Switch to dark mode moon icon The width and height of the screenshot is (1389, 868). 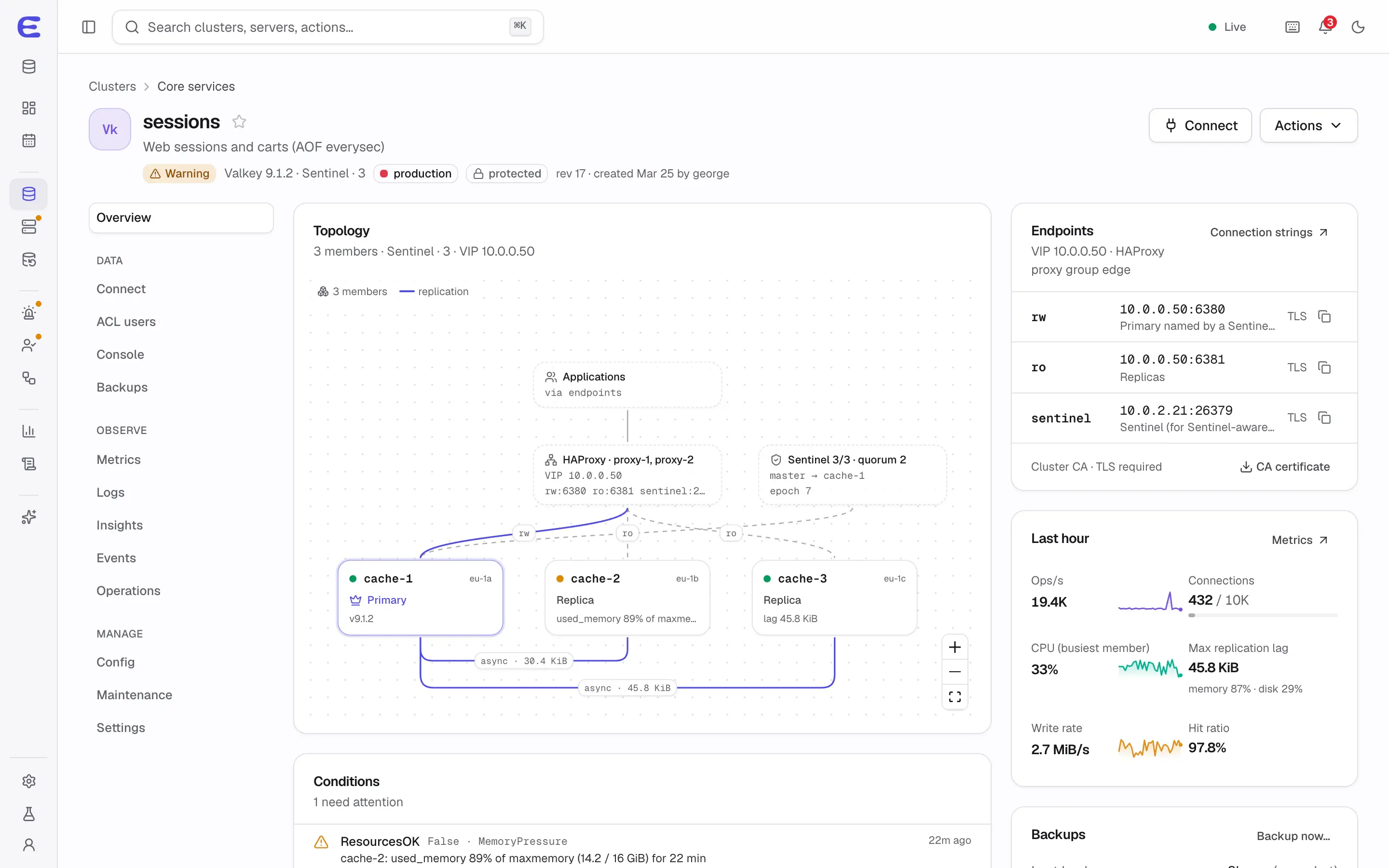pos(1358,27)
